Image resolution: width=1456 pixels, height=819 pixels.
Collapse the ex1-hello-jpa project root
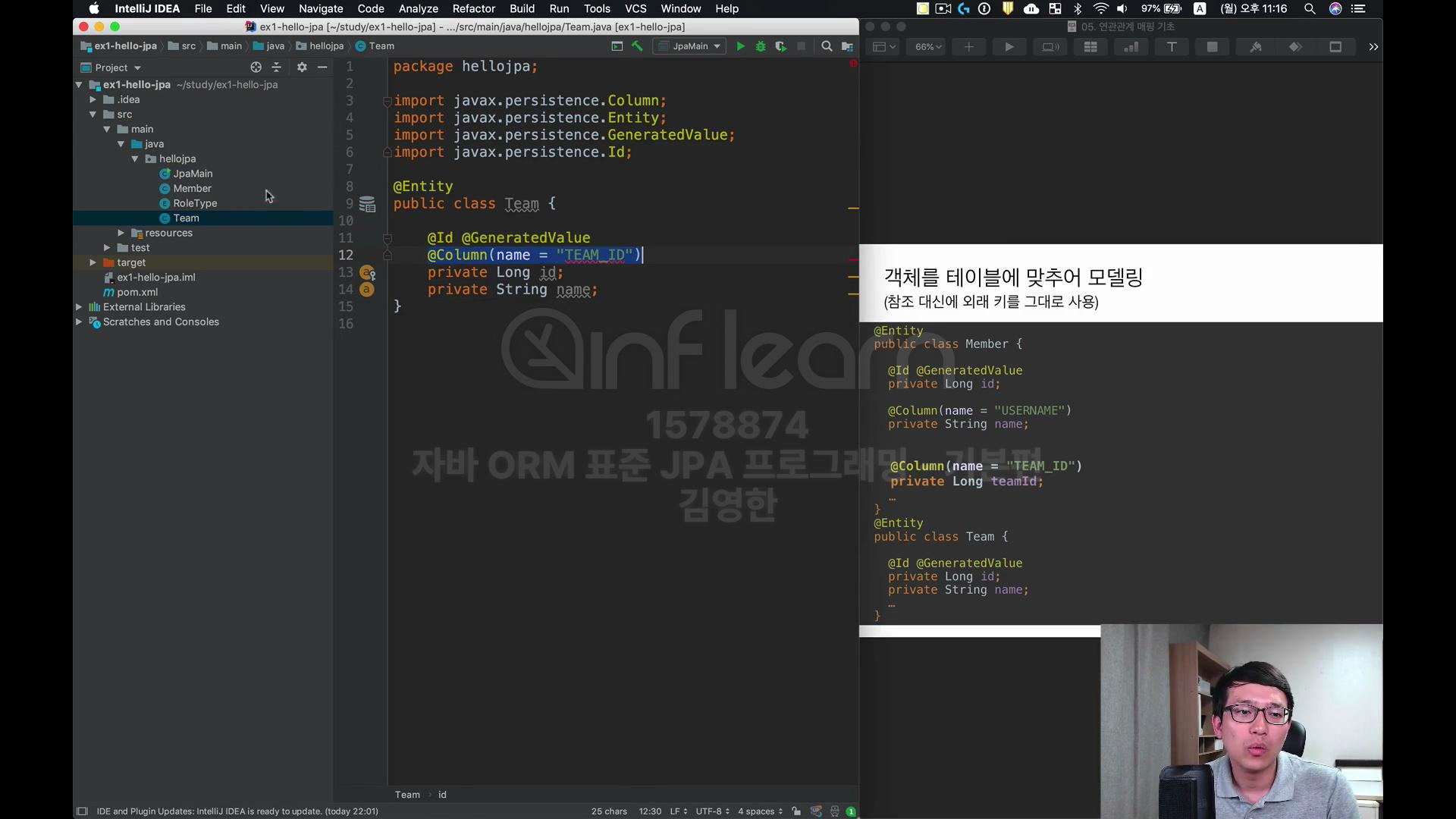(x=79, y=85)
